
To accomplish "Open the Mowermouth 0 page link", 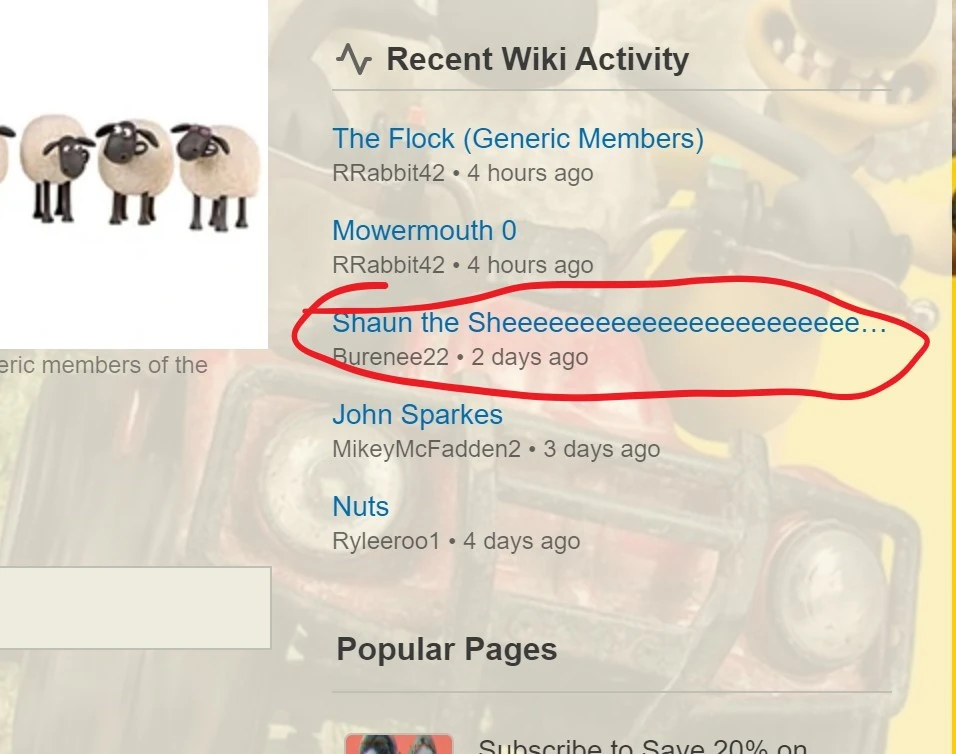I will pyautogui.click(x=424, y=231).
